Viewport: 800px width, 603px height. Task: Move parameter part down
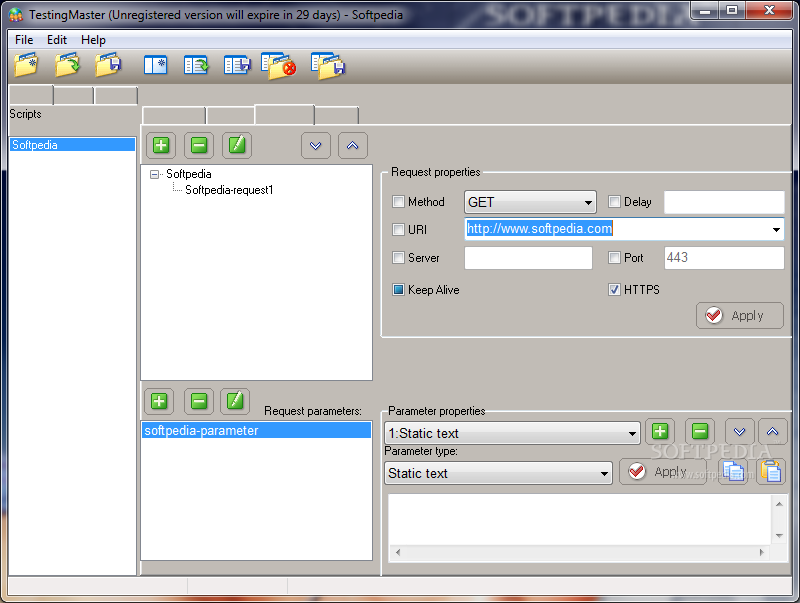coord(740,432)
